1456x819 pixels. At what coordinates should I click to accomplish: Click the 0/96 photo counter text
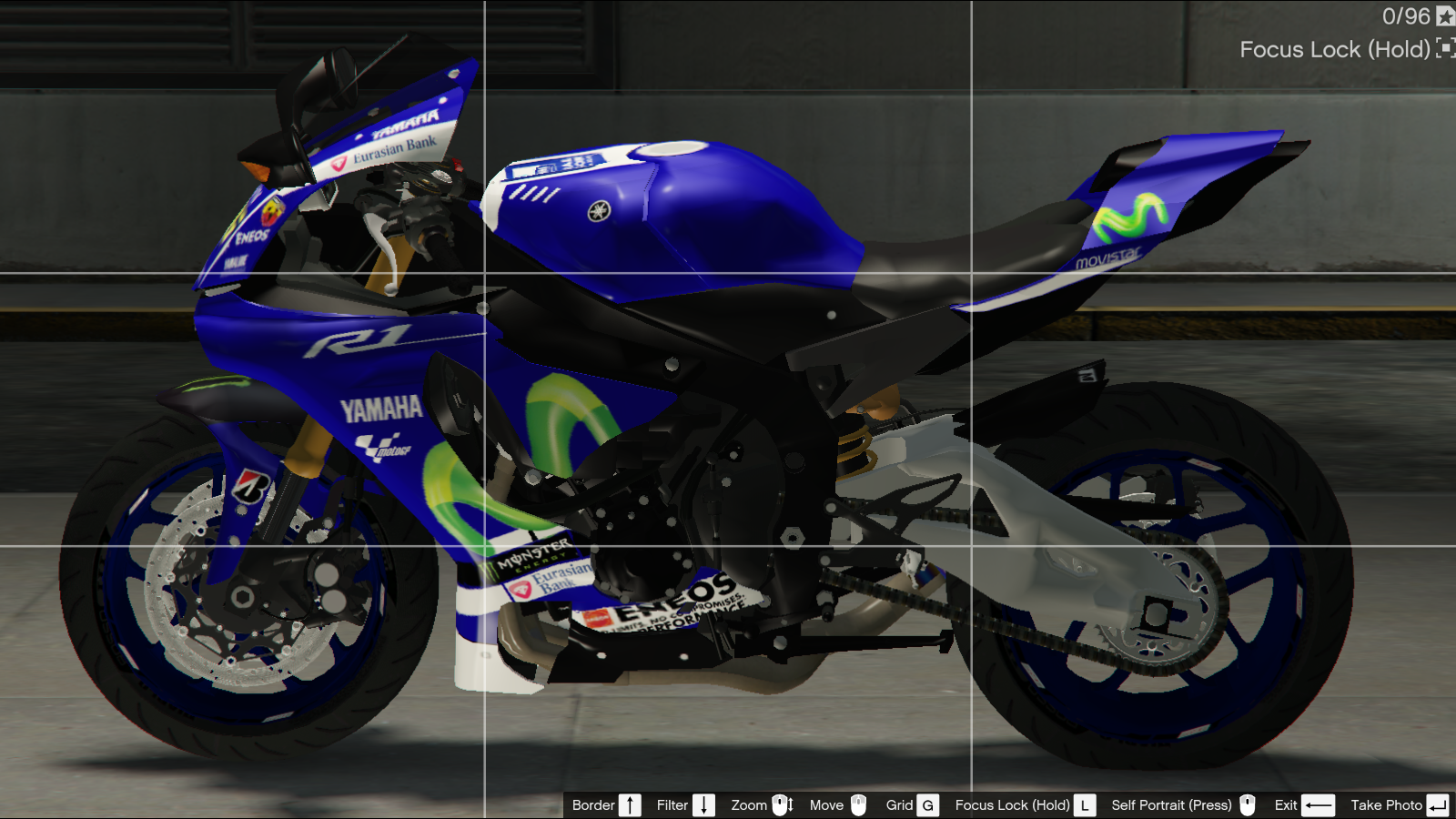click(x=1406, y=16)
